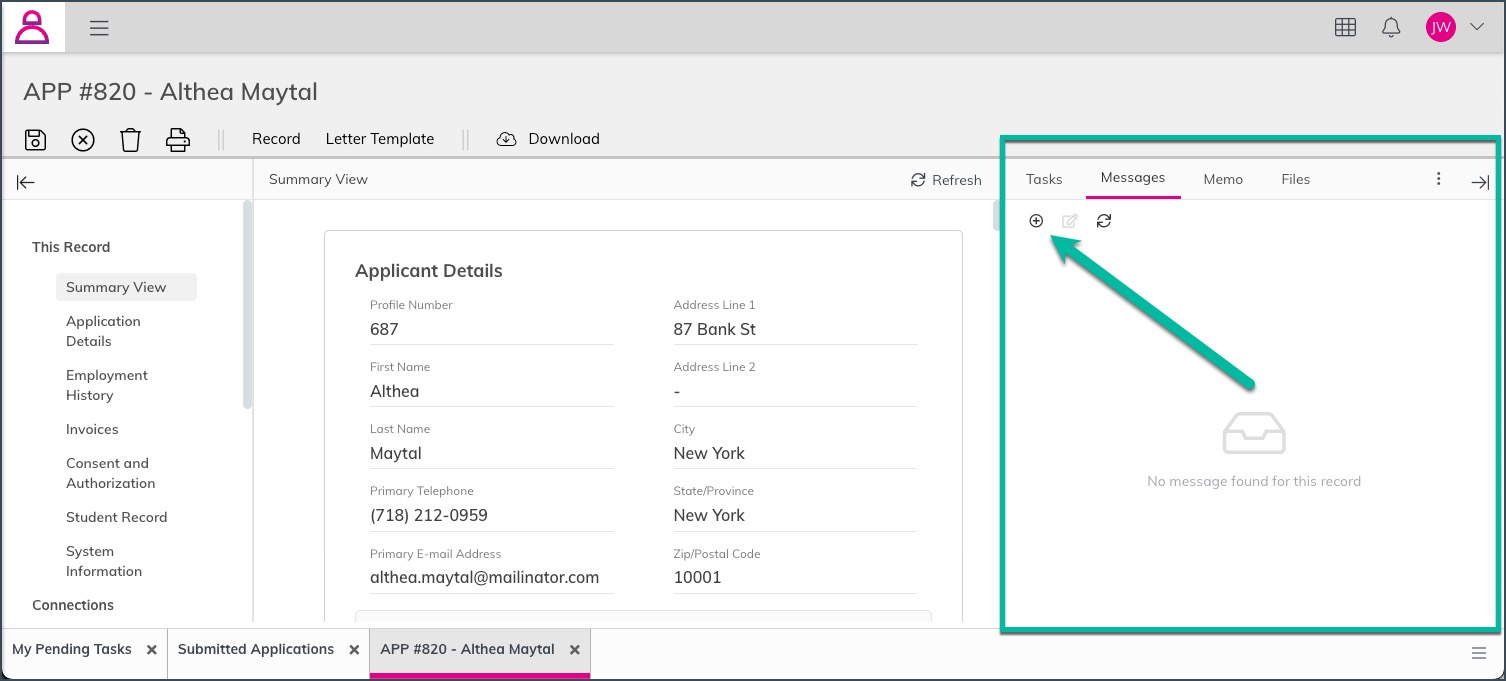This screenshot has width=1506, height=681.
Task: Click the phone number (718) 212-0959
Action: click(429, 515)
